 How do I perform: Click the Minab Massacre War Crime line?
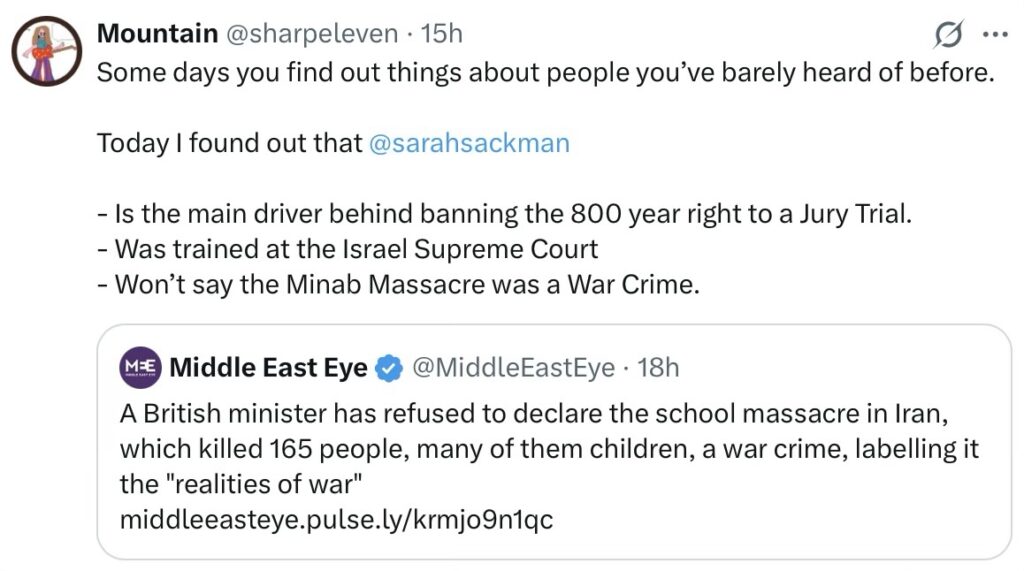(x=398, y=284)
